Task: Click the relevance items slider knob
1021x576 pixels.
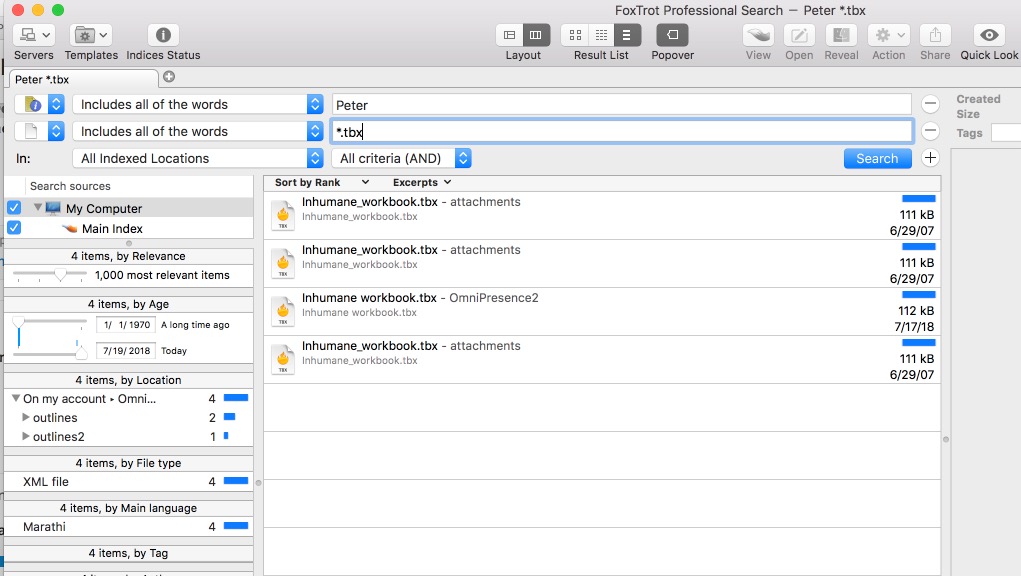Action: pos(60,275)
